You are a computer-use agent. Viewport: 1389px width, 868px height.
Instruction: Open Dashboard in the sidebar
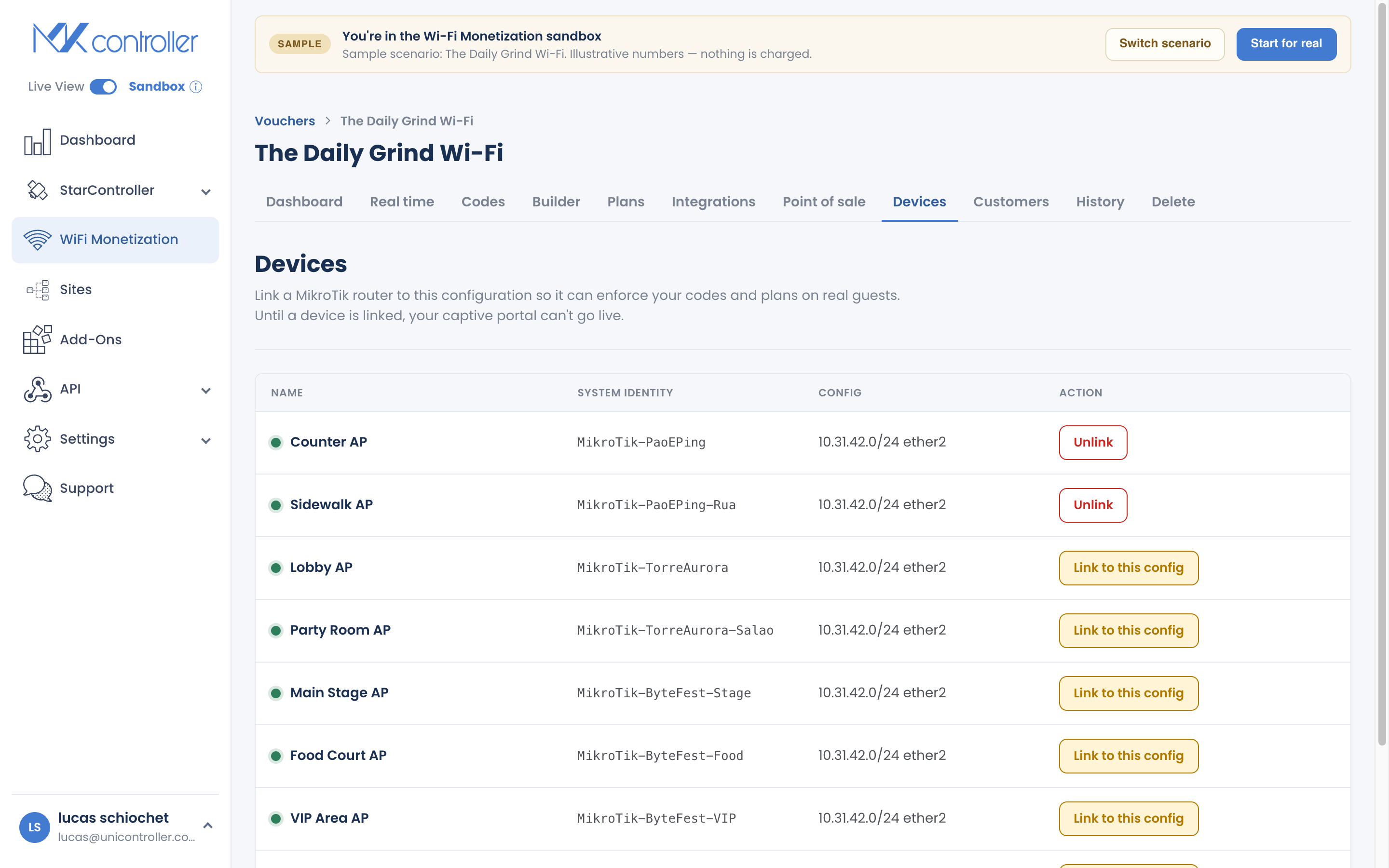point(115,141)
